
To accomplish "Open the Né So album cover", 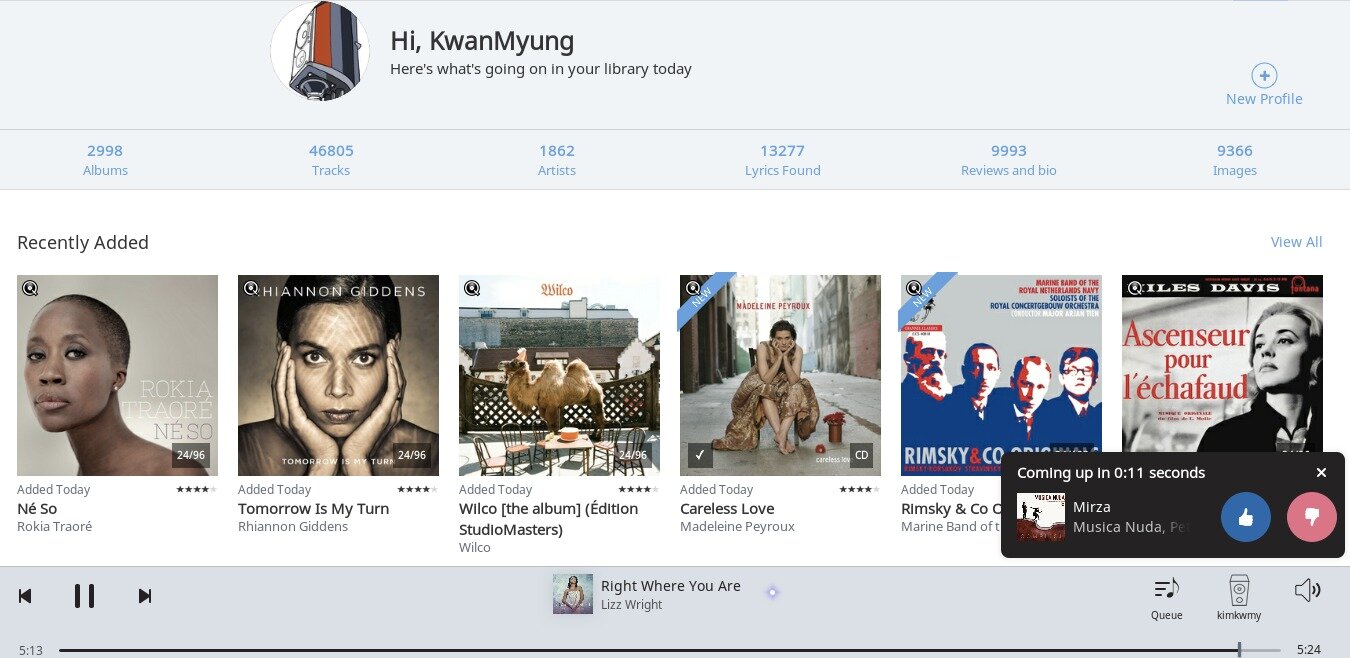I will [x=117, y=375].
